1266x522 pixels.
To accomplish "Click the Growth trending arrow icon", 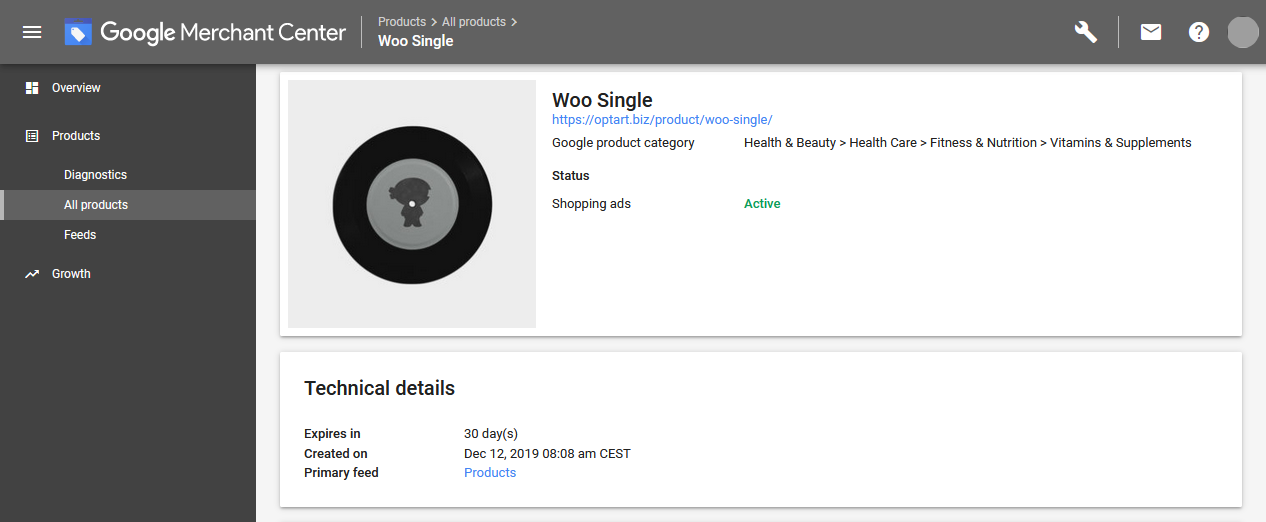I will click(32, 274).
